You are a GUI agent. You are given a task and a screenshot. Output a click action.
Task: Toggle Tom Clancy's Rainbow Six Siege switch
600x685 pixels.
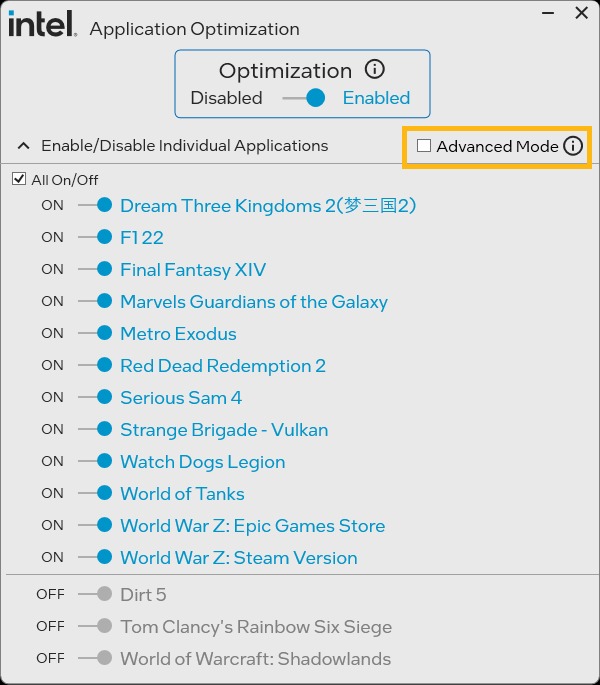(x=95, y=626)
